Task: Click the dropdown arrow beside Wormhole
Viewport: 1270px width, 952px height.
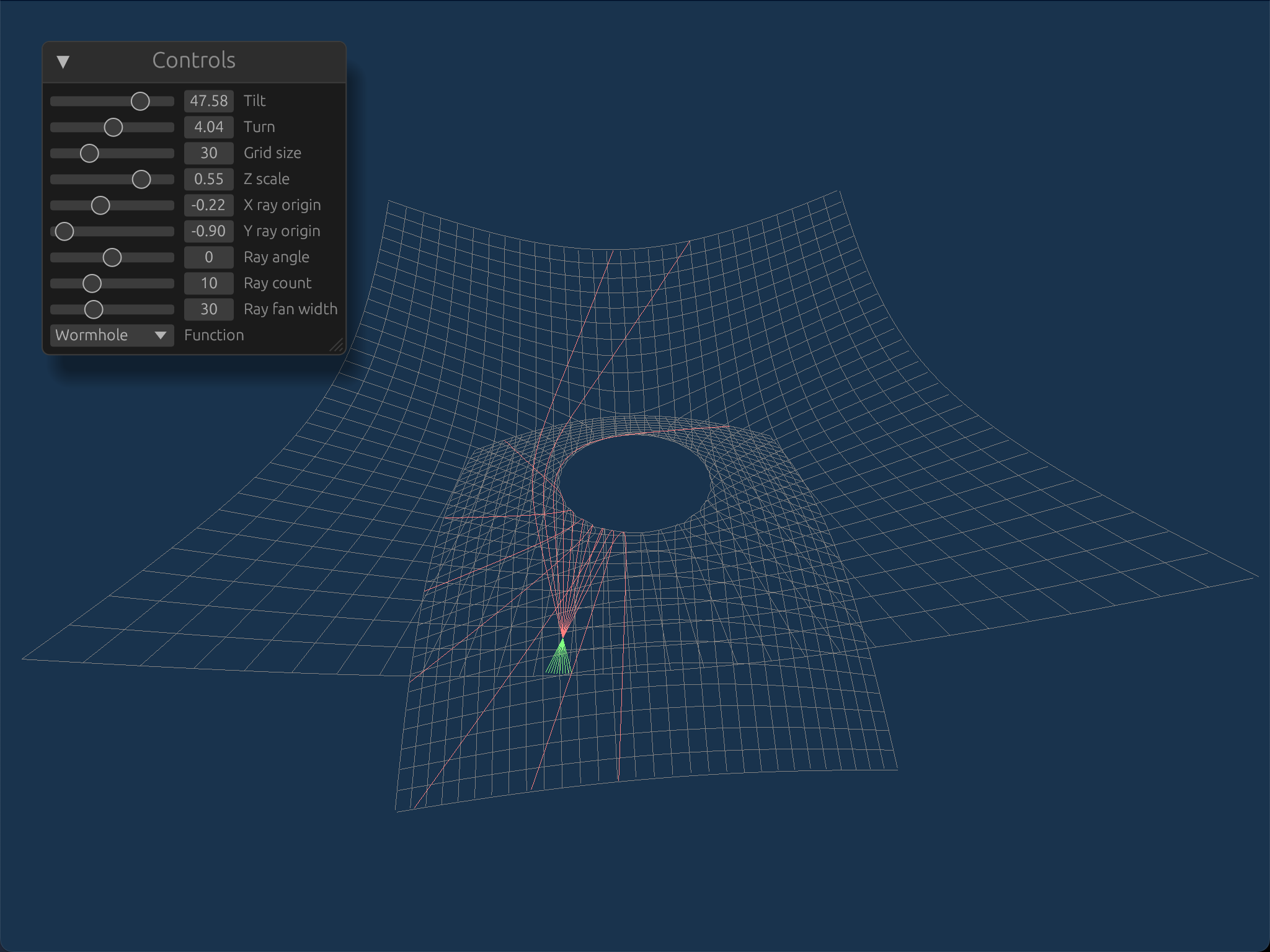Action: pyautogui.click(x=161, y=335)
